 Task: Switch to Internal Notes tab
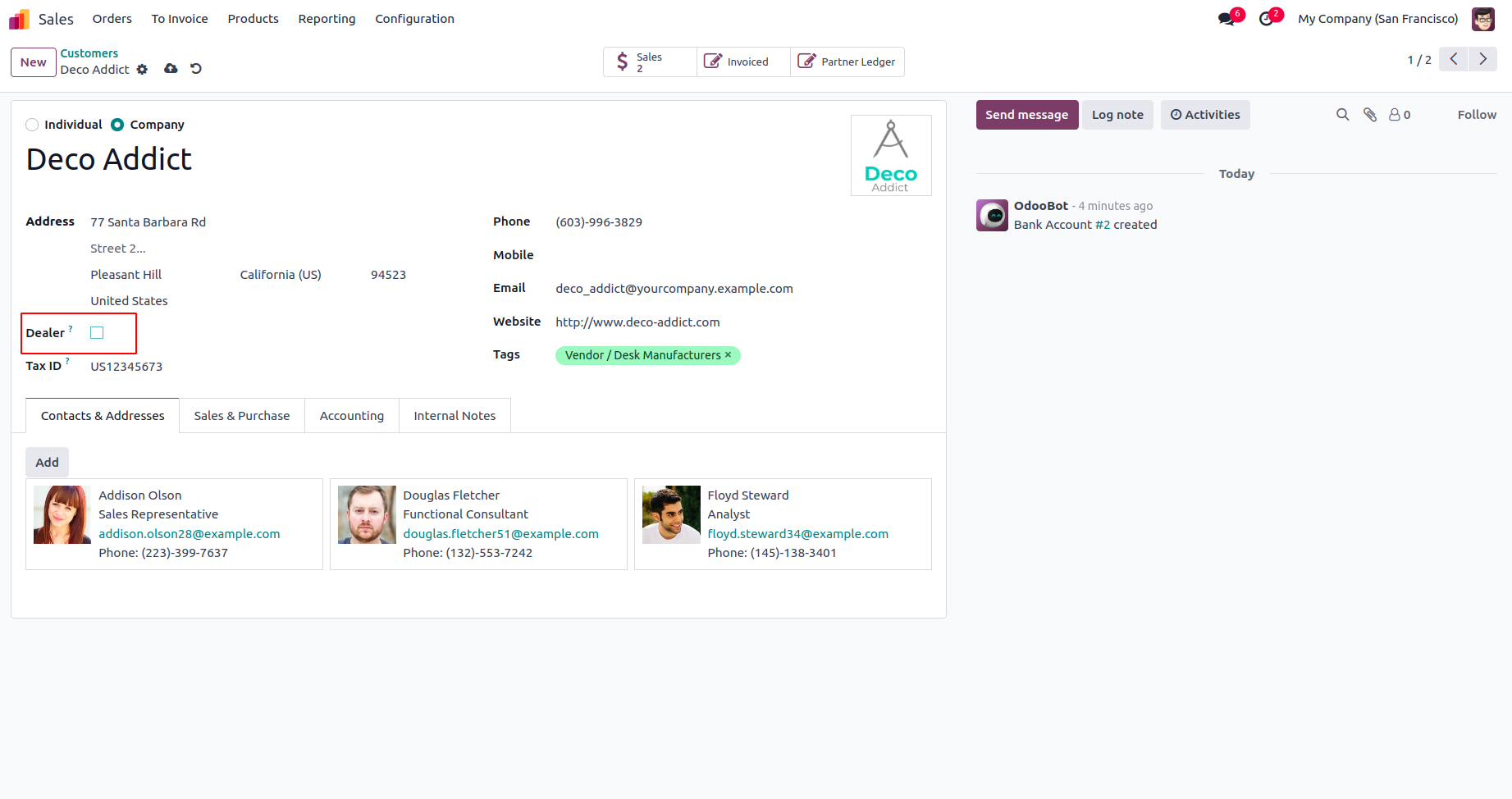455,416
